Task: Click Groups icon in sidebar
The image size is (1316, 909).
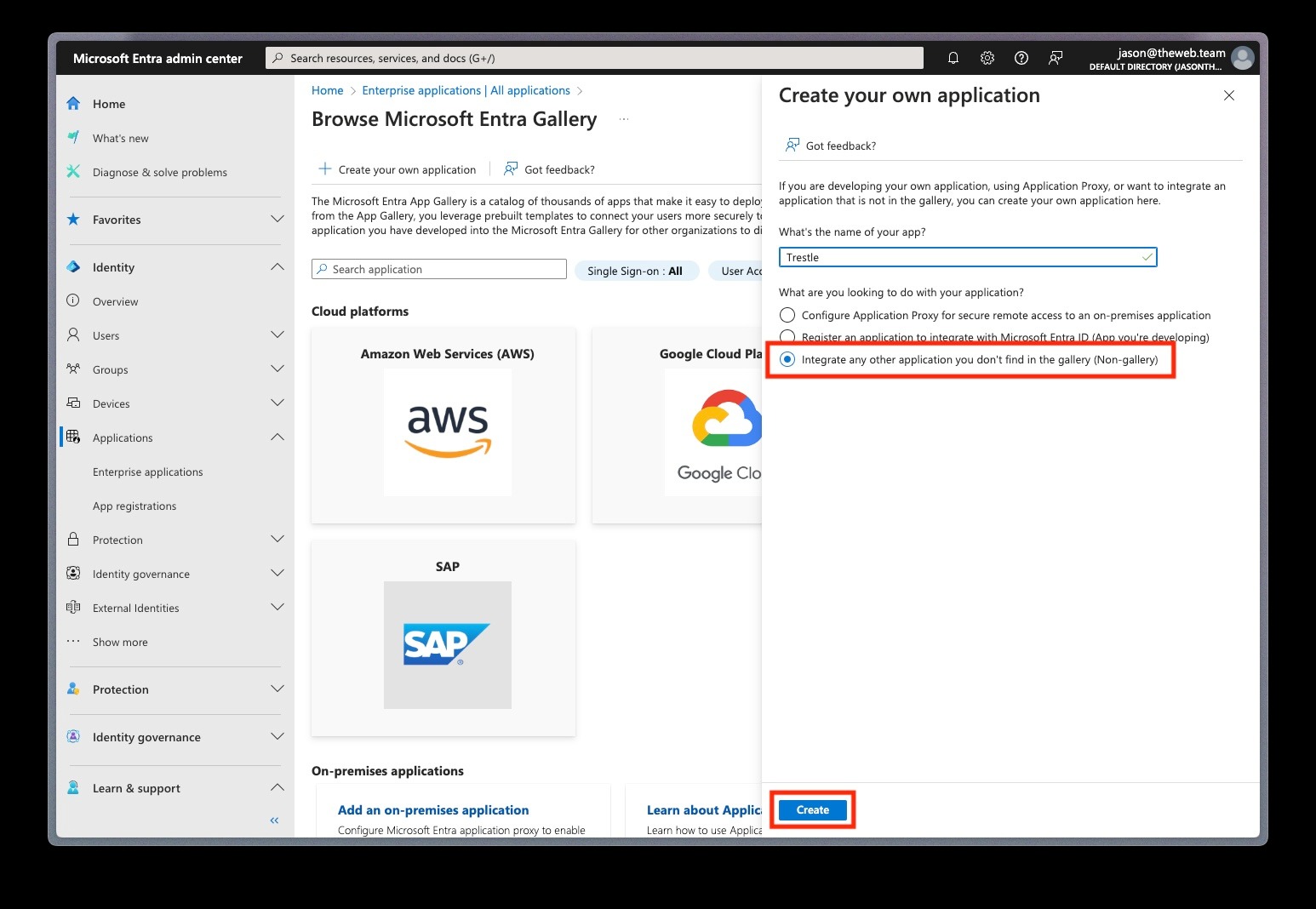Action: pos(73,369)
